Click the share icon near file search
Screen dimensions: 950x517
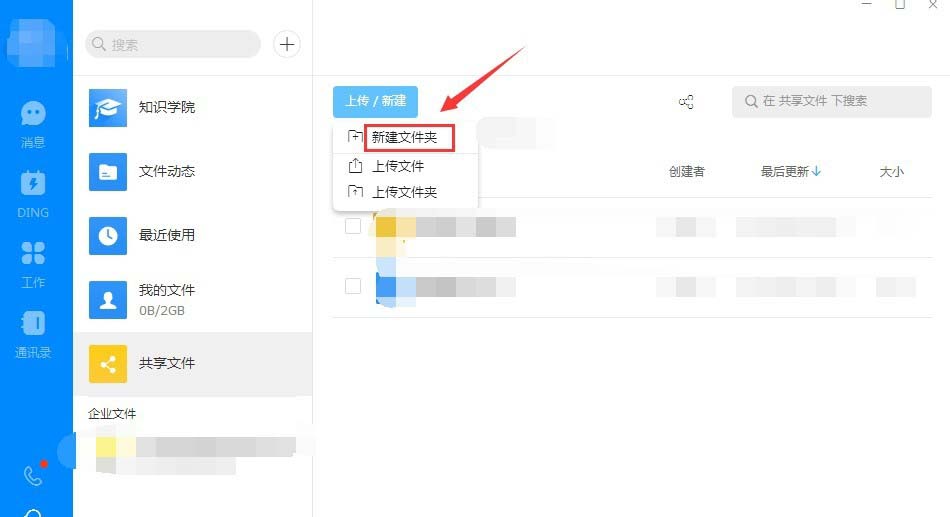coord(686,101)
